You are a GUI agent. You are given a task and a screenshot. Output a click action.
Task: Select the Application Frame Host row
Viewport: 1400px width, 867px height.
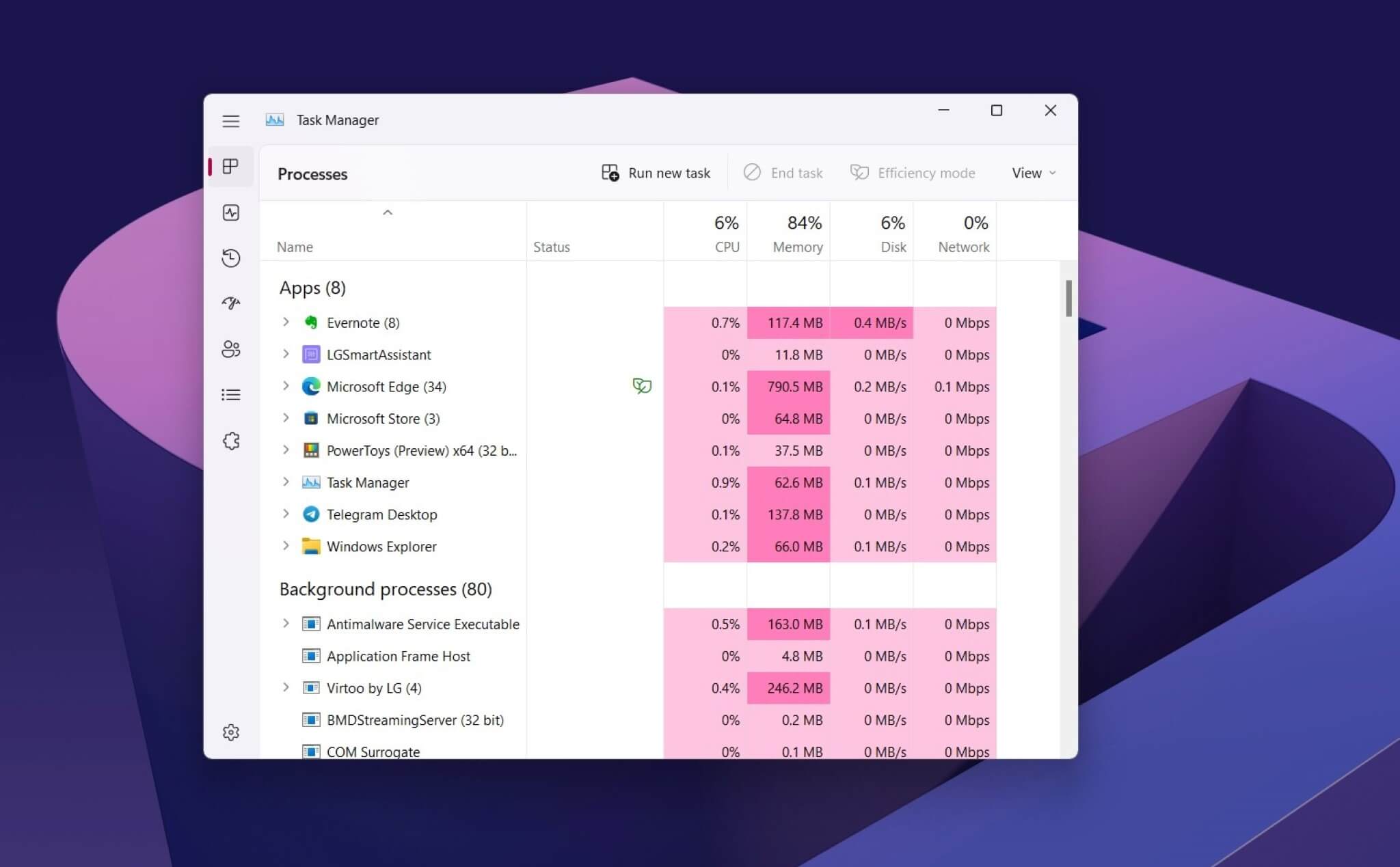tap(628, 656)
